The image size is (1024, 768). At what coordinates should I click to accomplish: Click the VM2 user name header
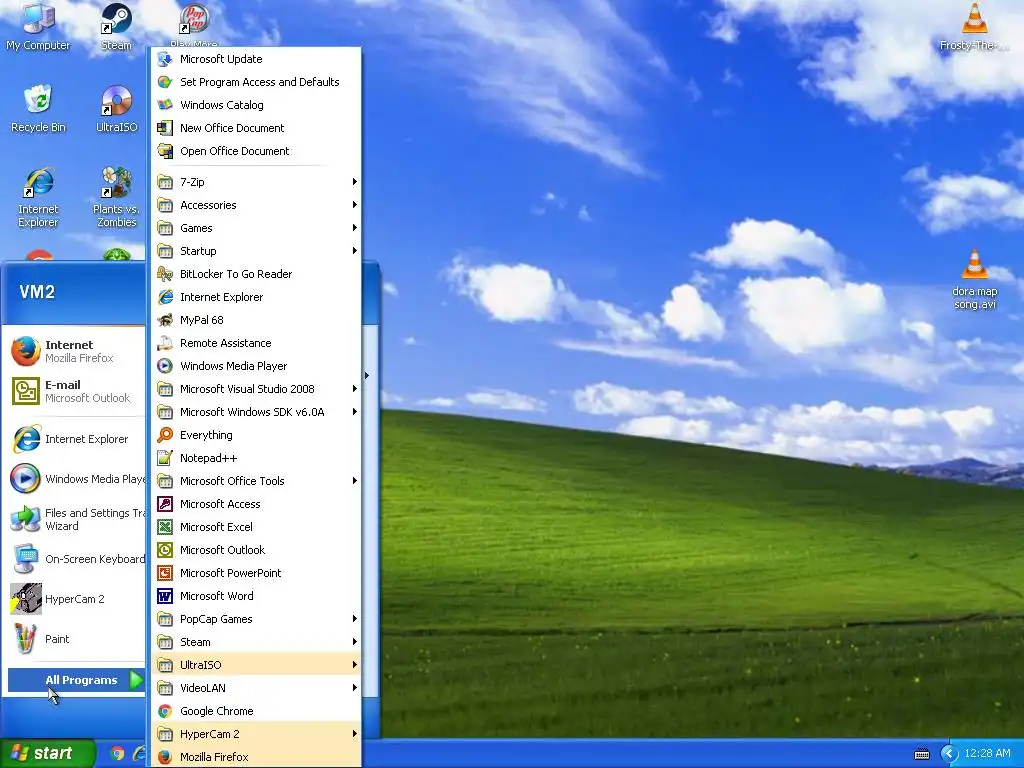(37, 292)
